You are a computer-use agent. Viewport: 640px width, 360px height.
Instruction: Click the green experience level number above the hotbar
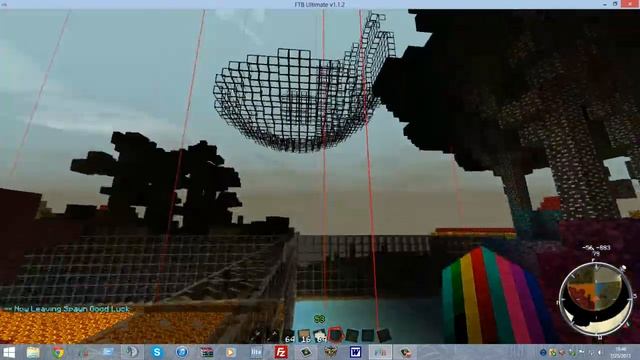pyautogui.click(x=320, y=319)
